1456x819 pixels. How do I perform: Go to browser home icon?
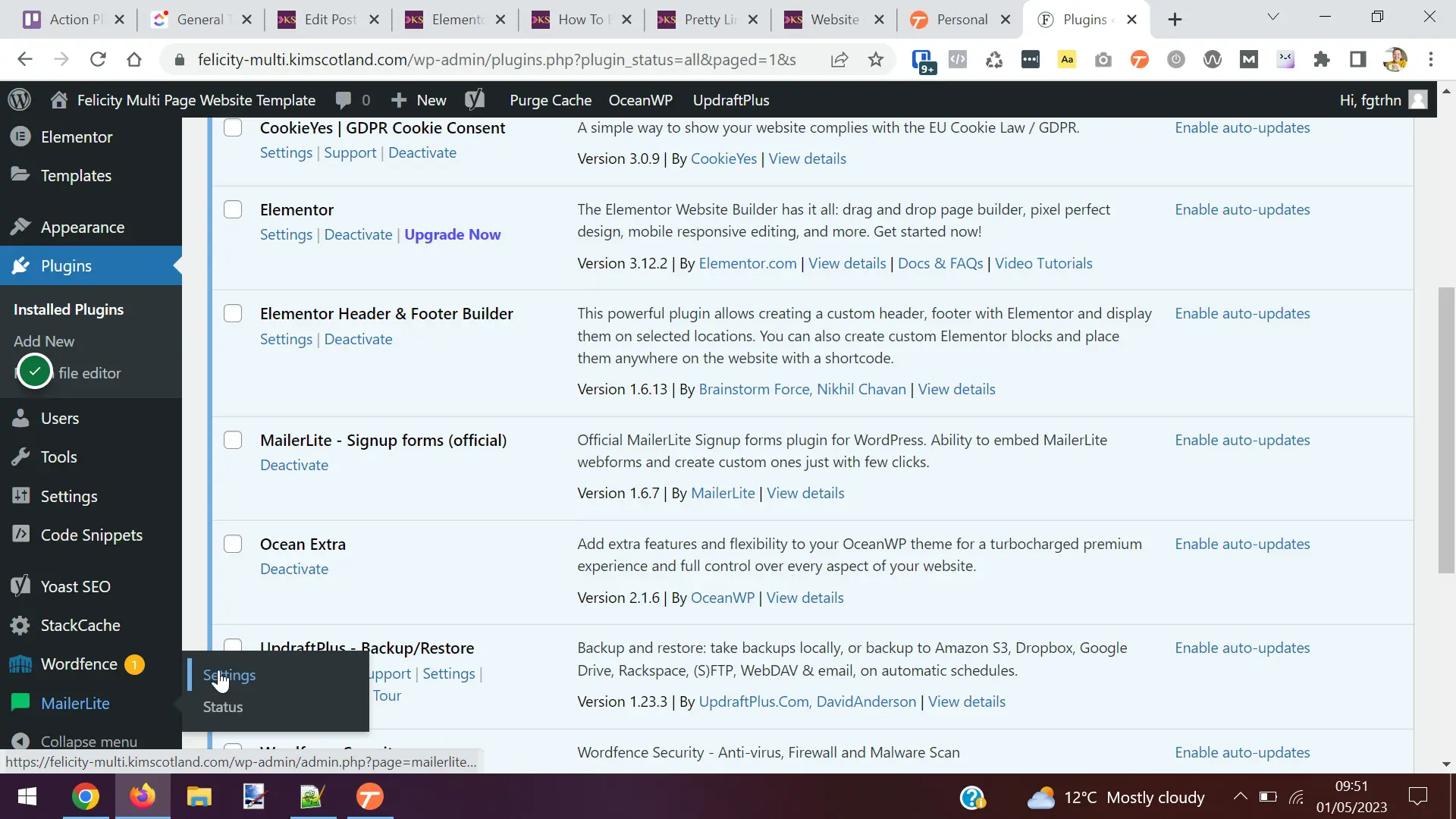coord(134,59)
